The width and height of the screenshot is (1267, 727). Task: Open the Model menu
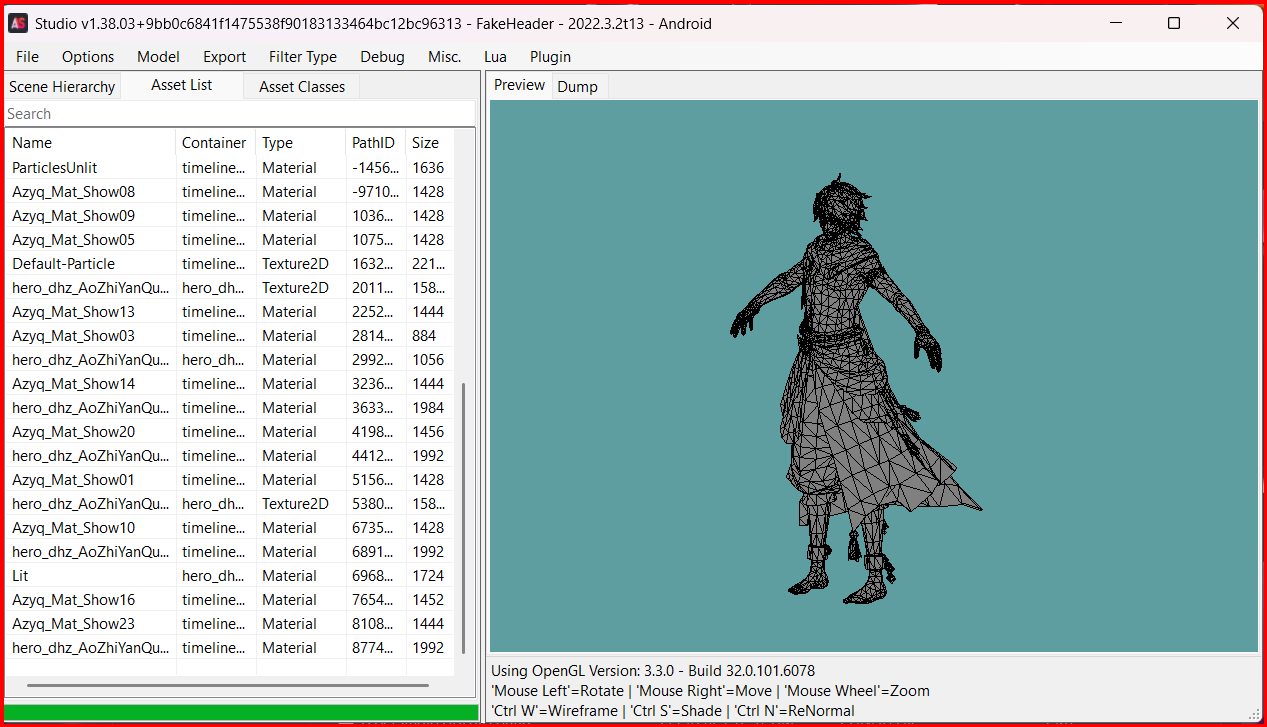pyautogui.click(x=158, y=57)
